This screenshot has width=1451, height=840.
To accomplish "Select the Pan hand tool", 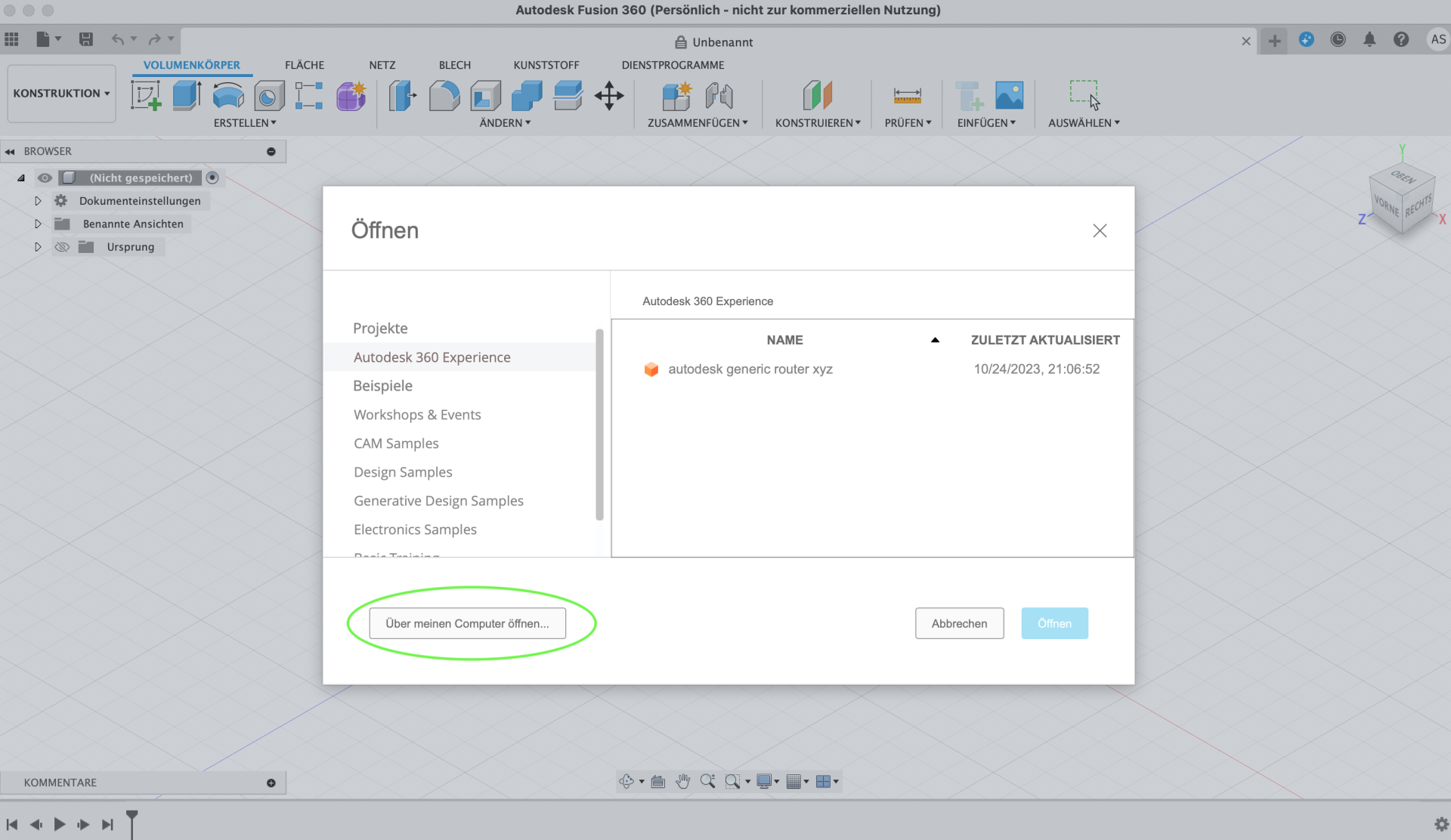I will (682, 781).
